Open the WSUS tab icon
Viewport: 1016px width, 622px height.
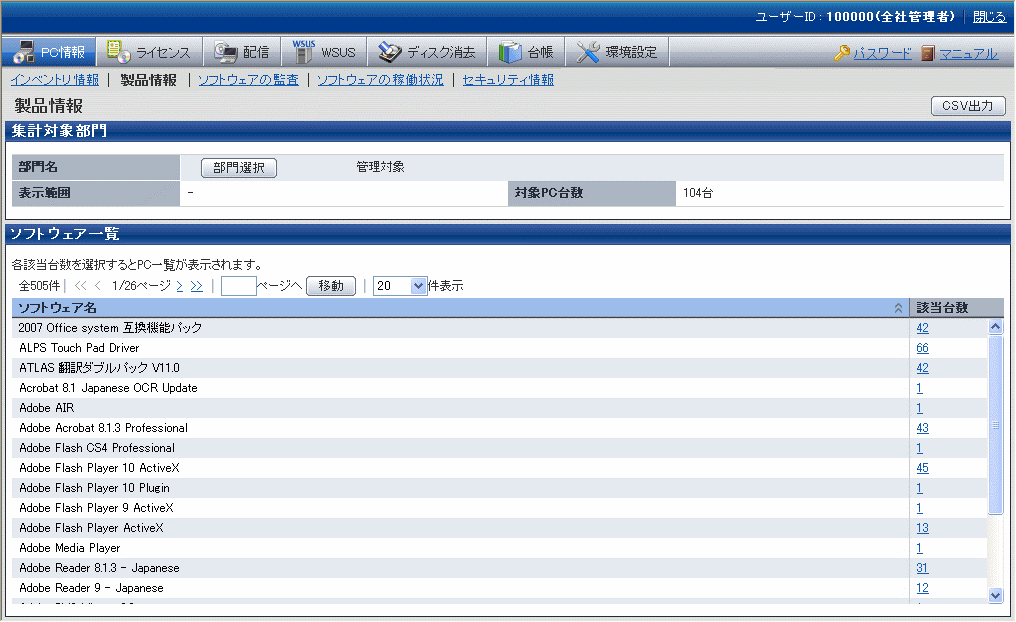point(304,52)
